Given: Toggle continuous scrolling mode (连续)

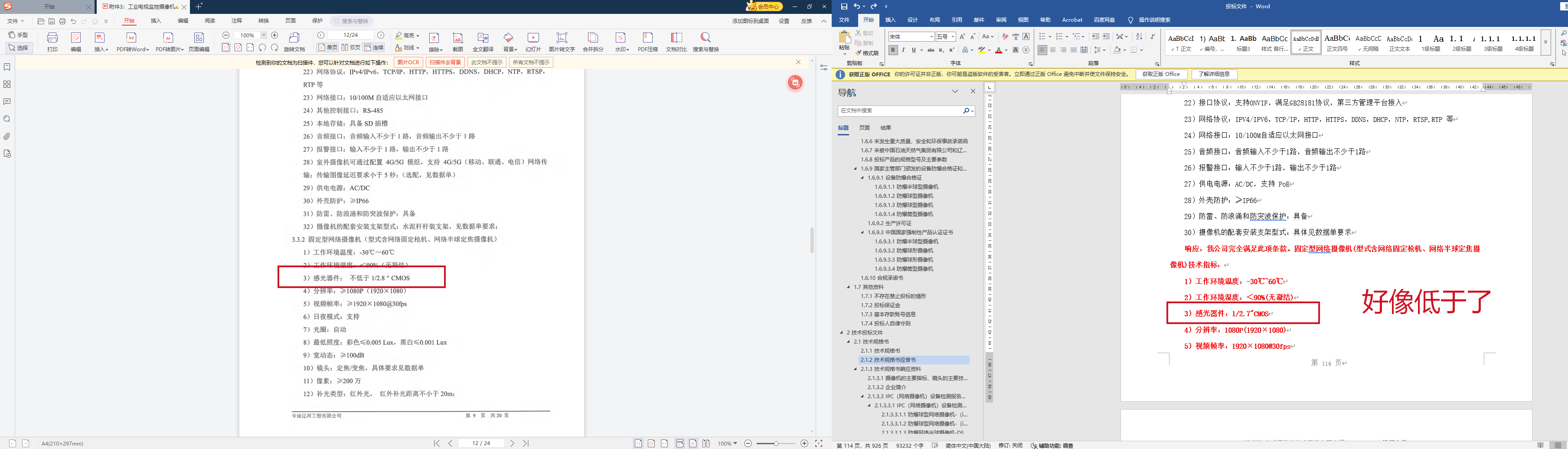Looking at the screenshot, I should click(374, 48).
